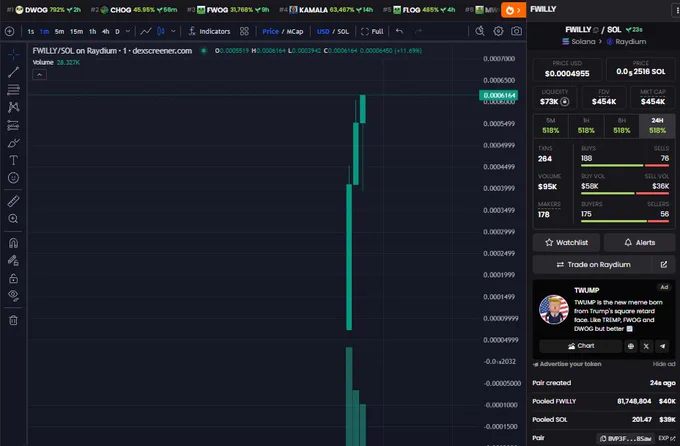Toggle lock all drawing tools

pyautogui.click(x=13, y=278)
